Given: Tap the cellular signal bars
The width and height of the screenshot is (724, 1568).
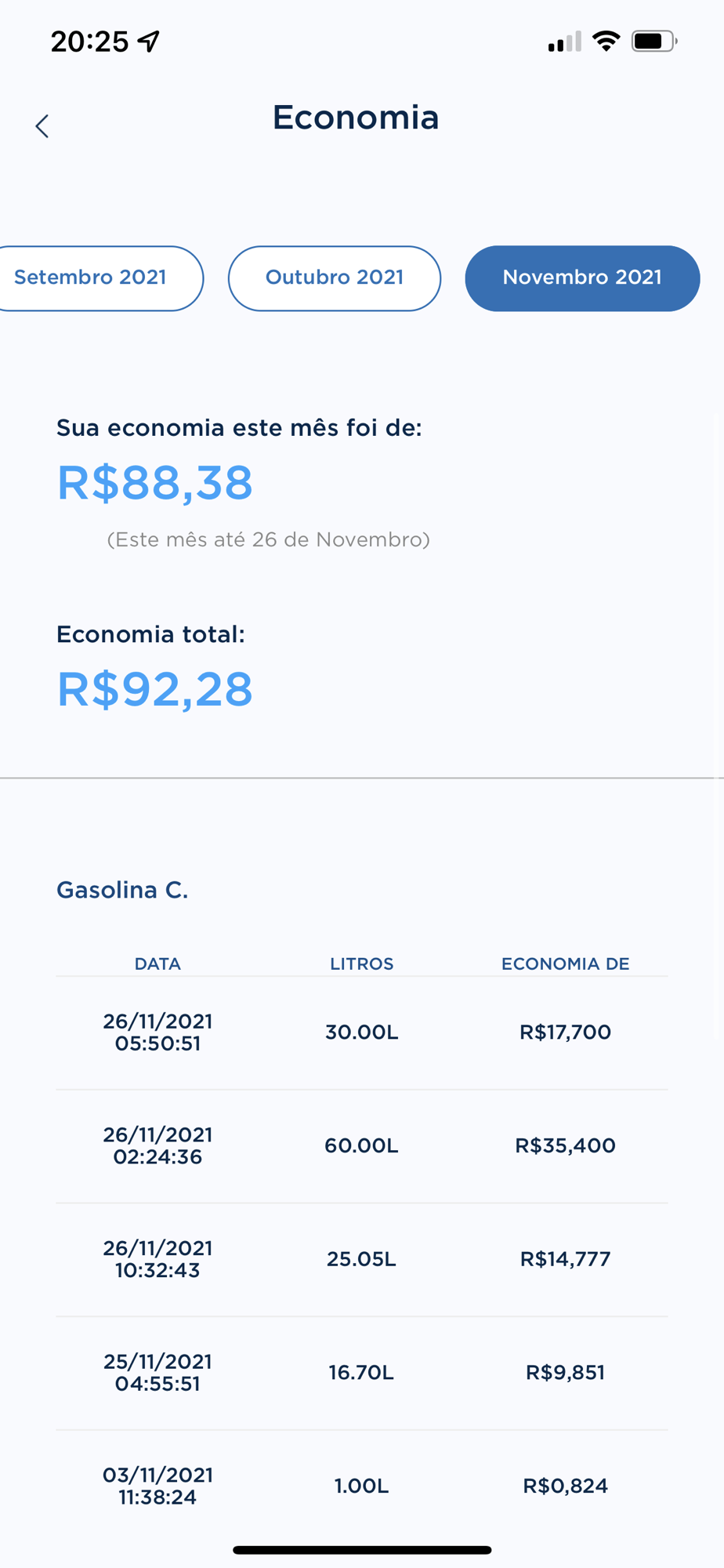Looking at the screenshot, I should [x=564, y=42].
